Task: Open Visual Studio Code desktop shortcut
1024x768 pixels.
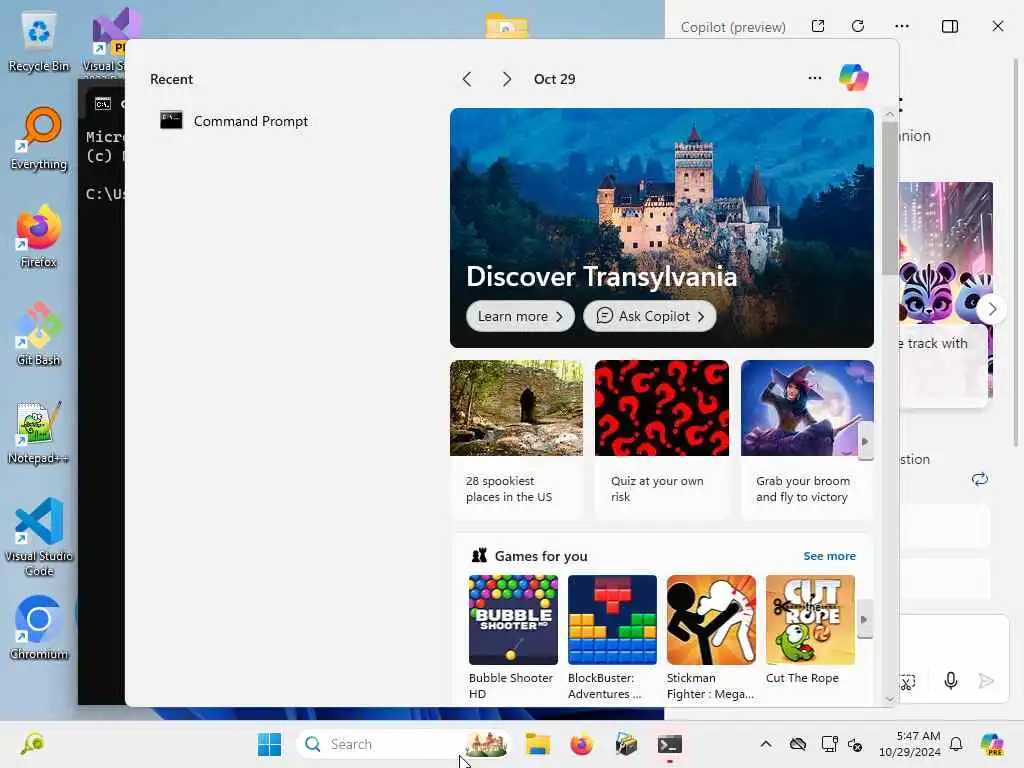Action: click(39, 537)
